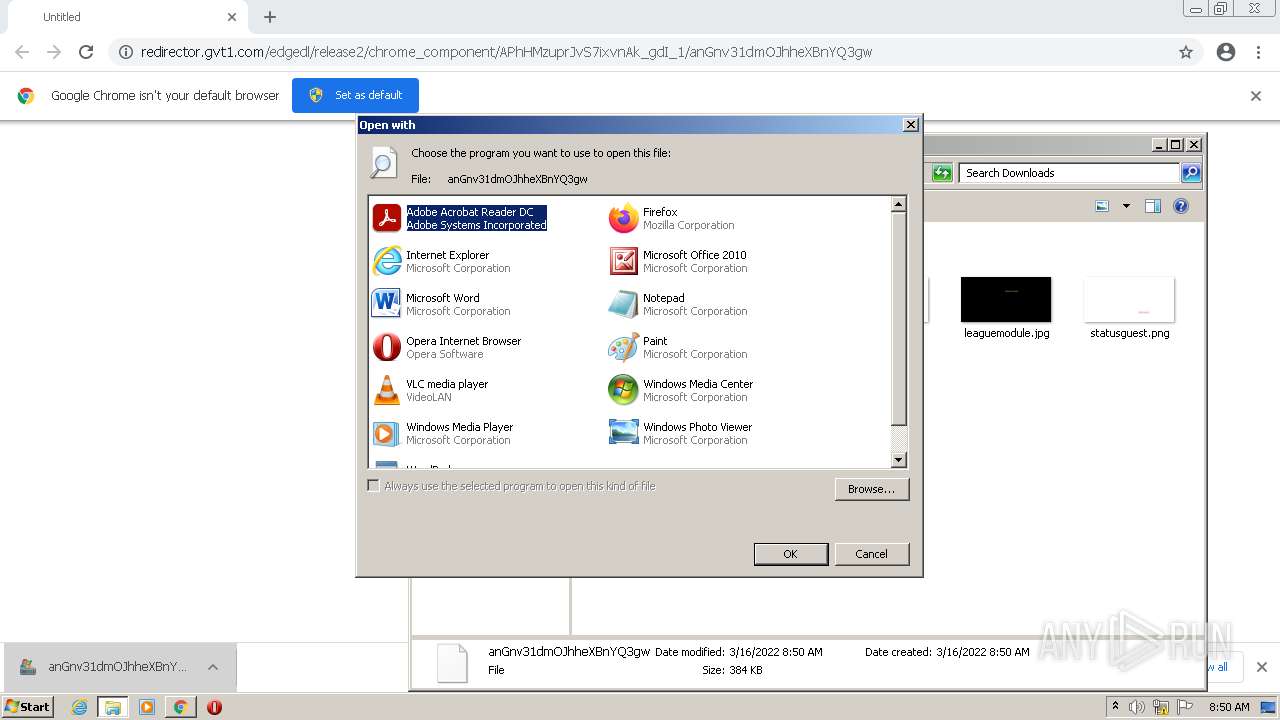Image resolution: width=1280 pixels, height=720 pixels.
Task: Select VLC media player cone icon
Action: click(386, 390)
